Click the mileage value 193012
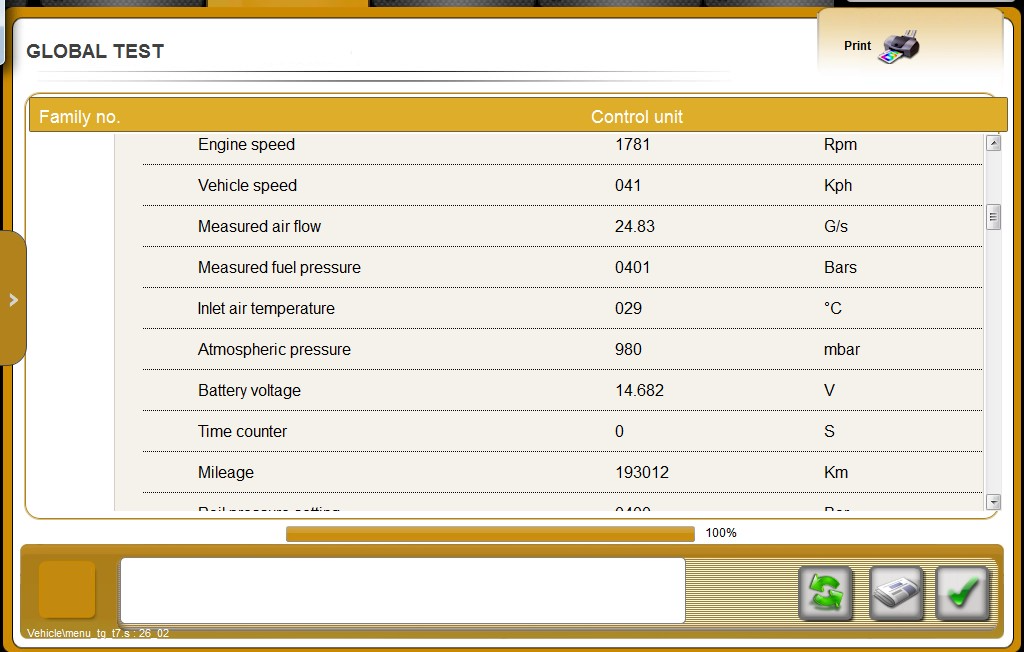 (642, 472)
